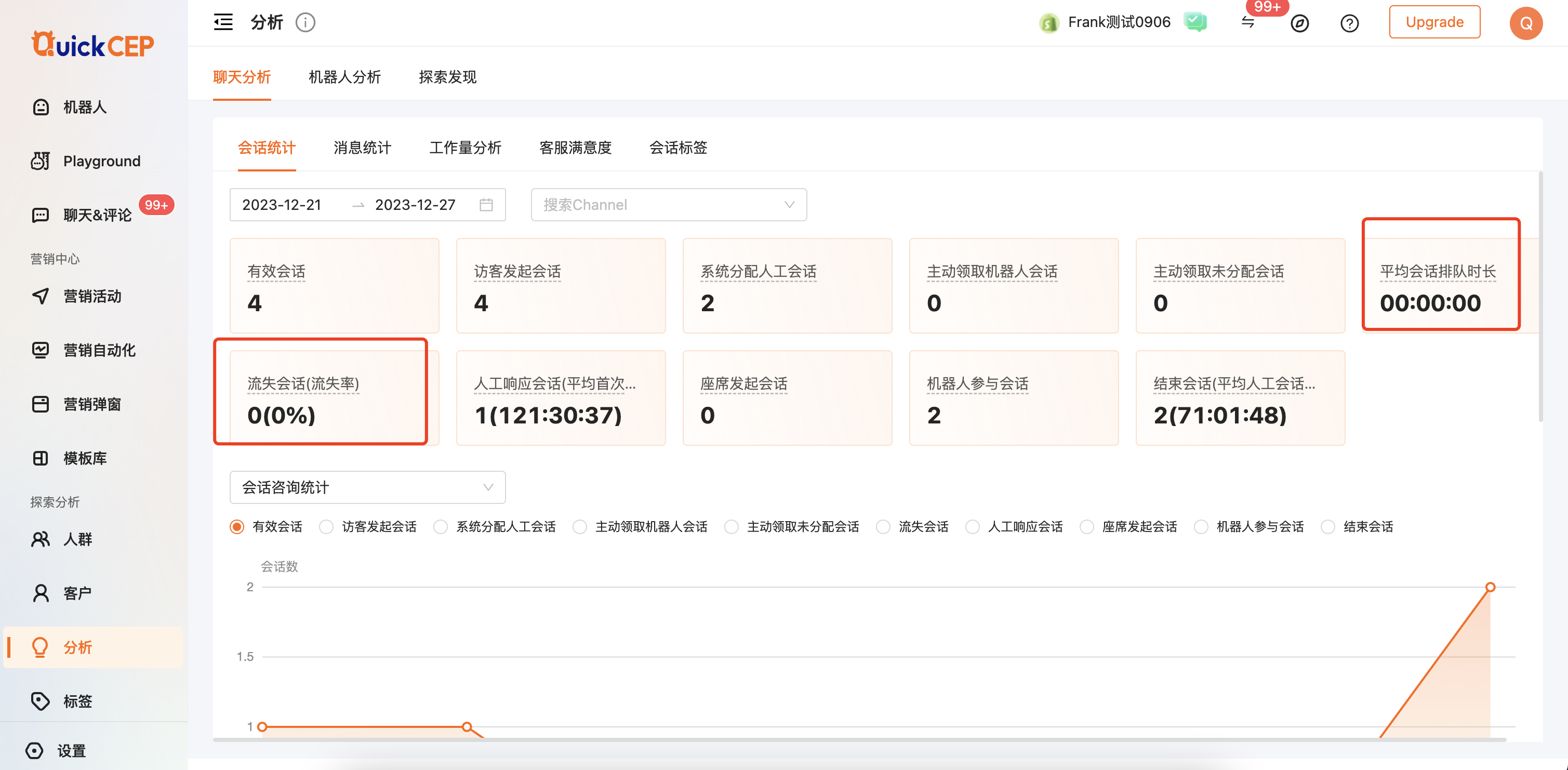Open the help question mark icon
The height and width of the screenshot is (770, 1568).
pyautogui.click(x=1349, y=23)
